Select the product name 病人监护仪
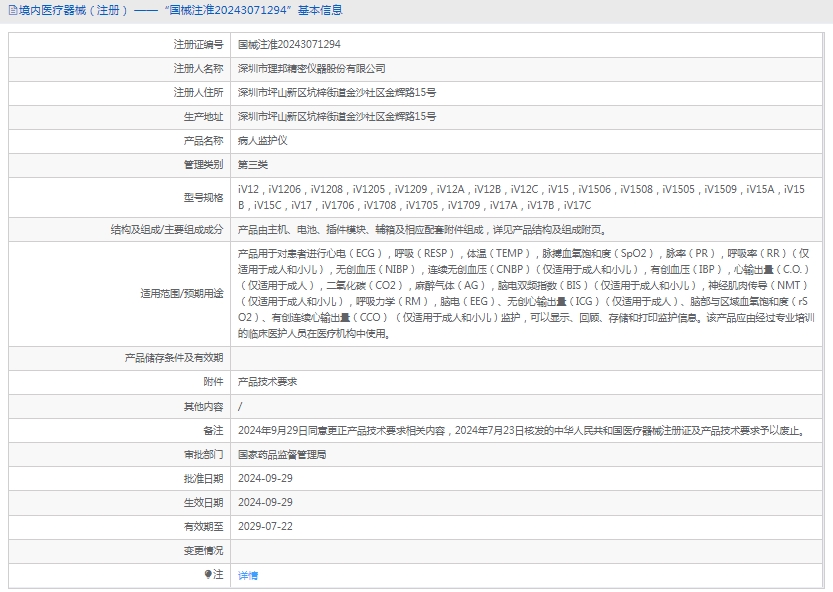Image resolution: width=833 pixels, height=592 pixels. tap(262, 141)
